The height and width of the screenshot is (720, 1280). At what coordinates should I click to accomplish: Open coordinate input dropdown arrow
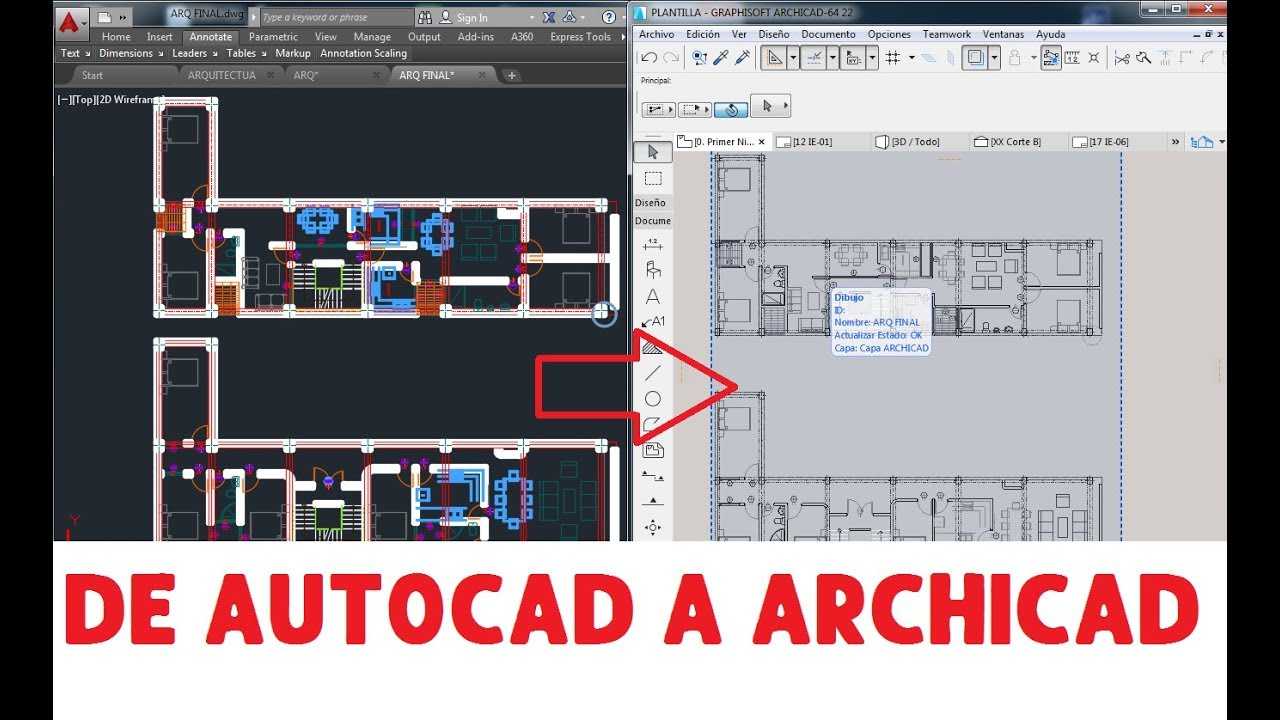(x=873, y=58)
